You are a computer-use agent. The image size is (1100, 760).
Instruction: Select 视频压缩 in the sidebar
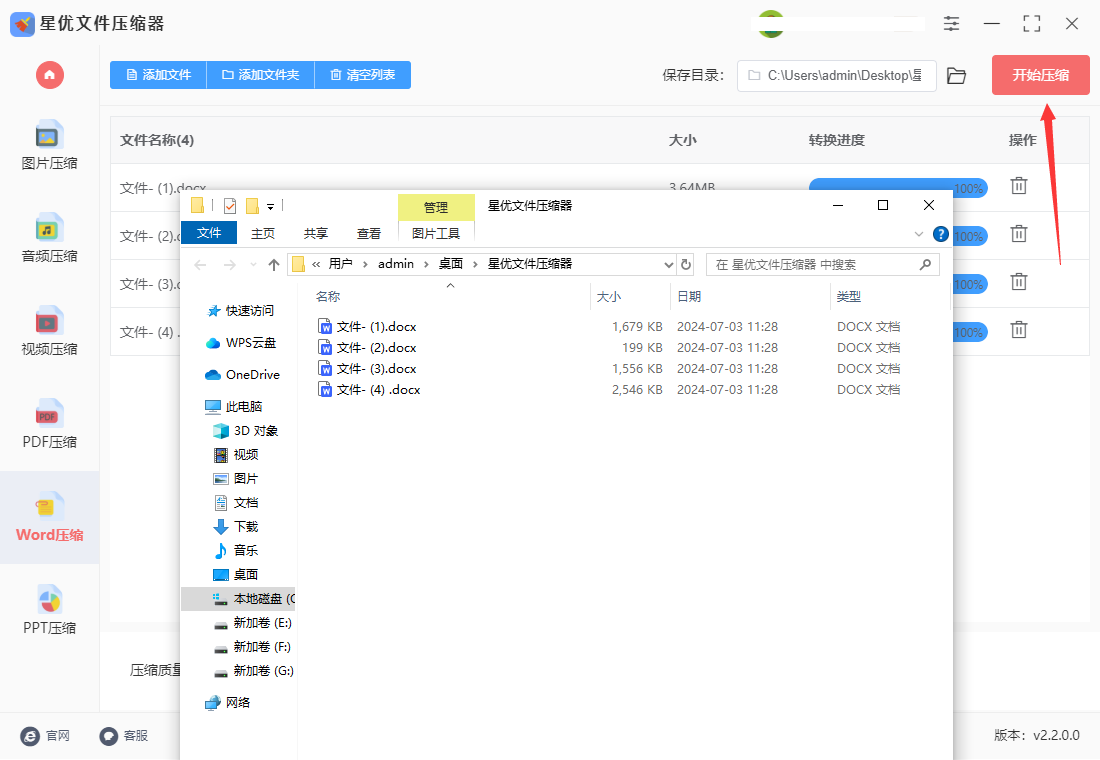pos(49,331)
